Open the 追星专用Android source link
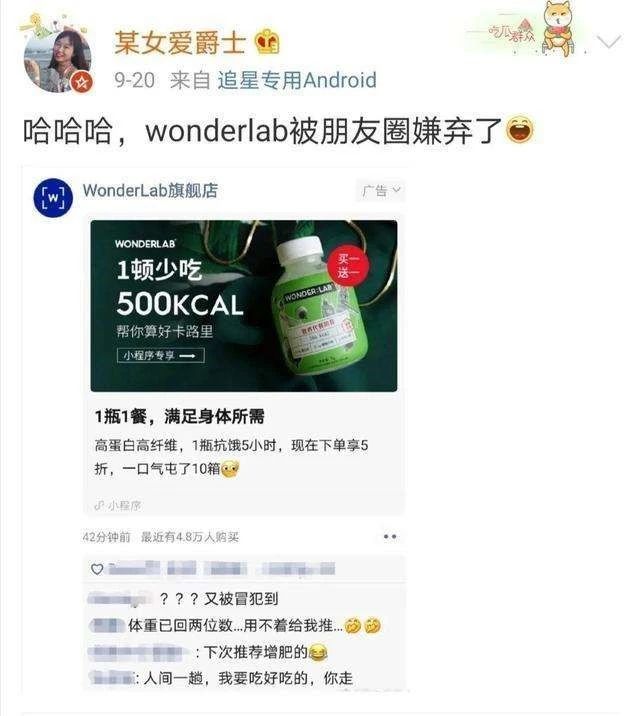This screenshot has width=640, height=716. click(x=297, y=80)
